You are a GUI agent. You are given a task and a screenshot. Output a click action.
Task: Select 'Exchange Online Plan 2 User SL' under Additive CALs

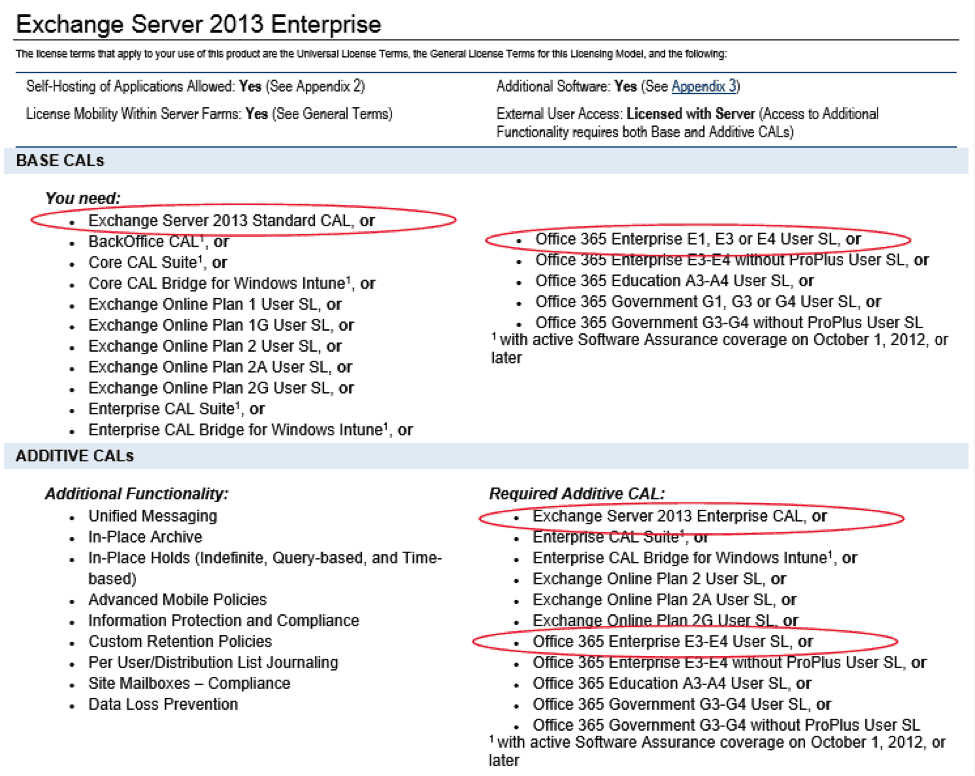(659, 579)
